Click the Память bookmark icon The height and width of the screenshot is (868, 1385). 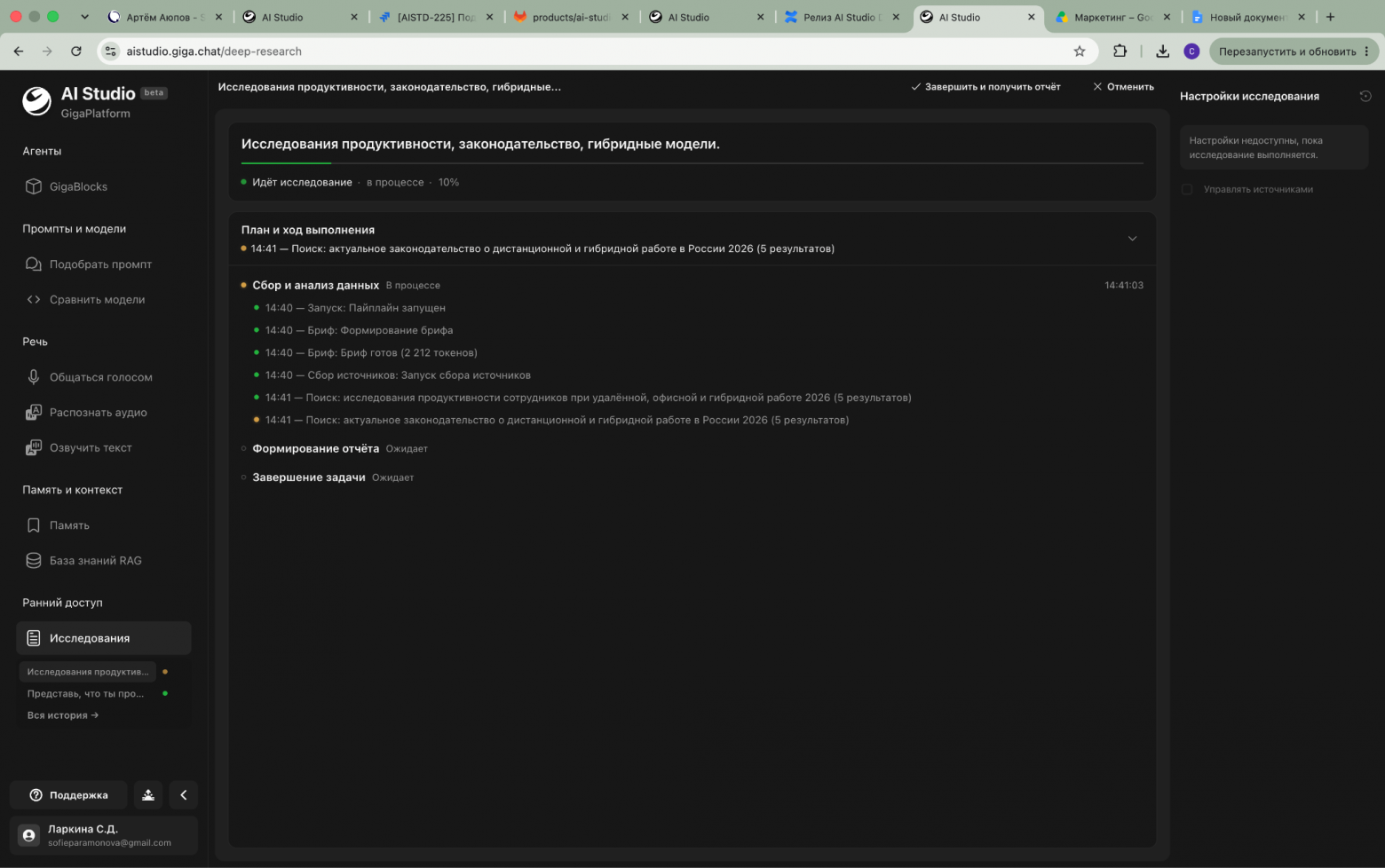point(34,525)
